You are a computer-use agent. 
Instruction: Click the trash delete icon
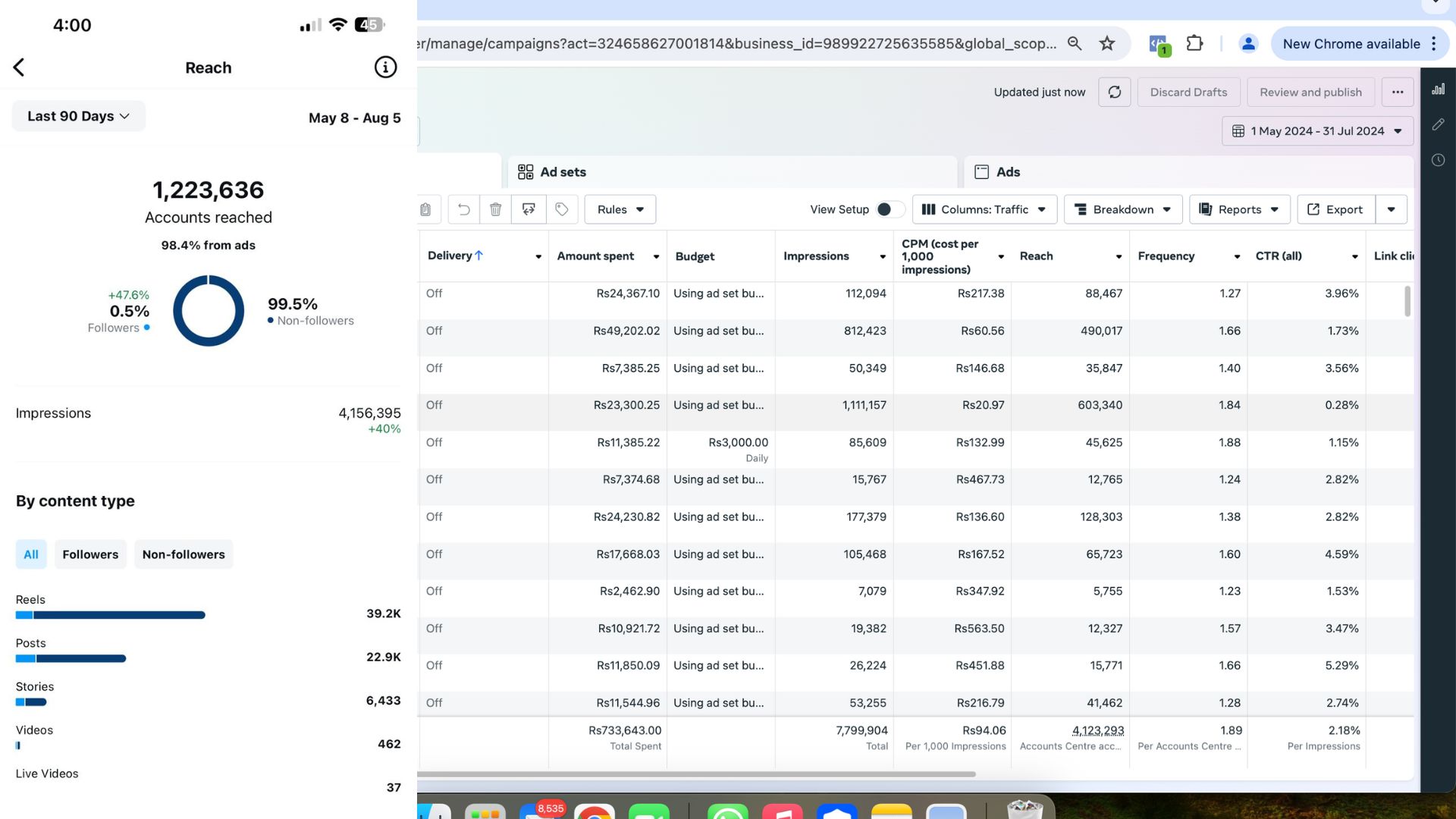(495, 209)
